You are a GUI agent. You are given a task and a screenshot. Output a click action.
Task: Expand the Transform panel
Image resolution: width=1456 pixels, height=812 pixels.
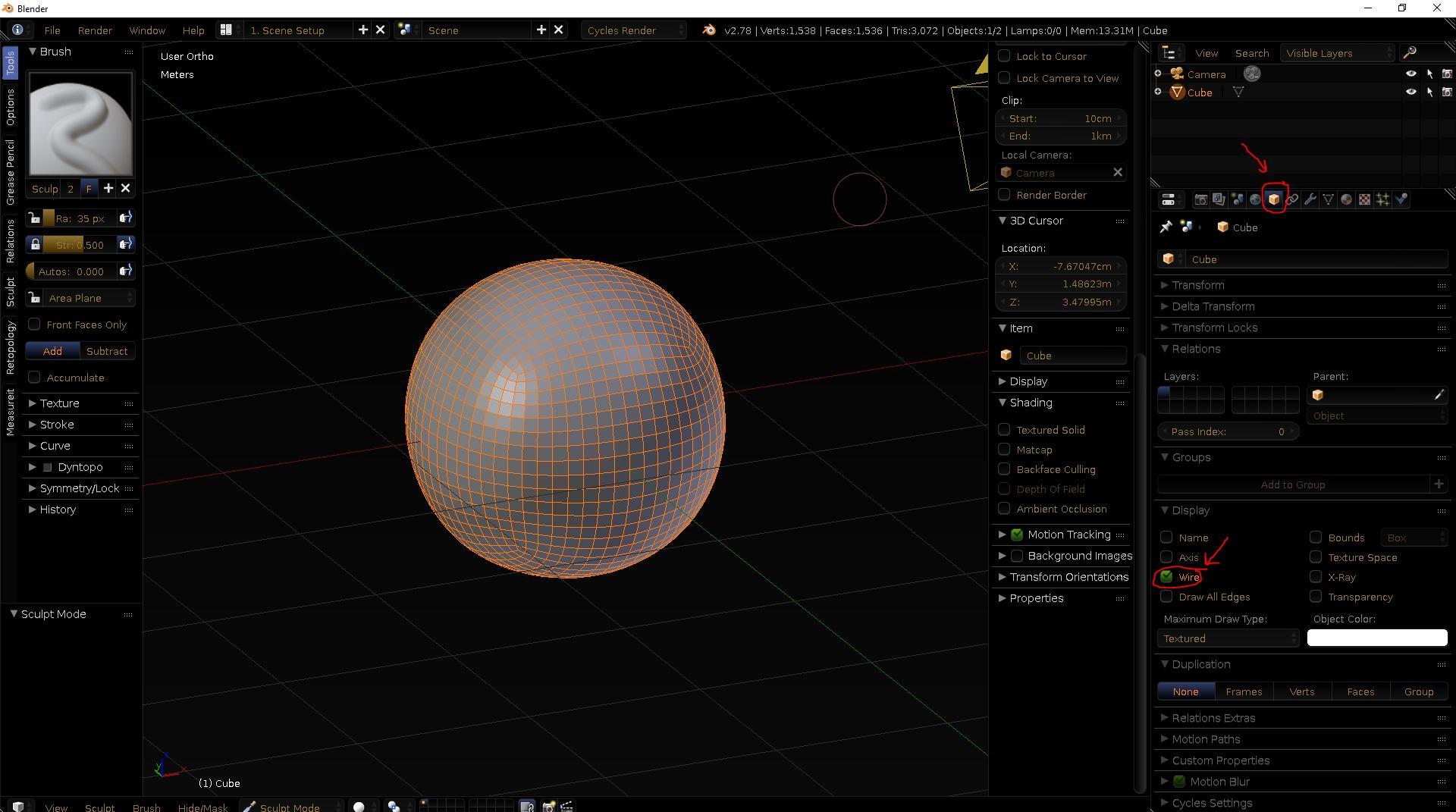1197,285
